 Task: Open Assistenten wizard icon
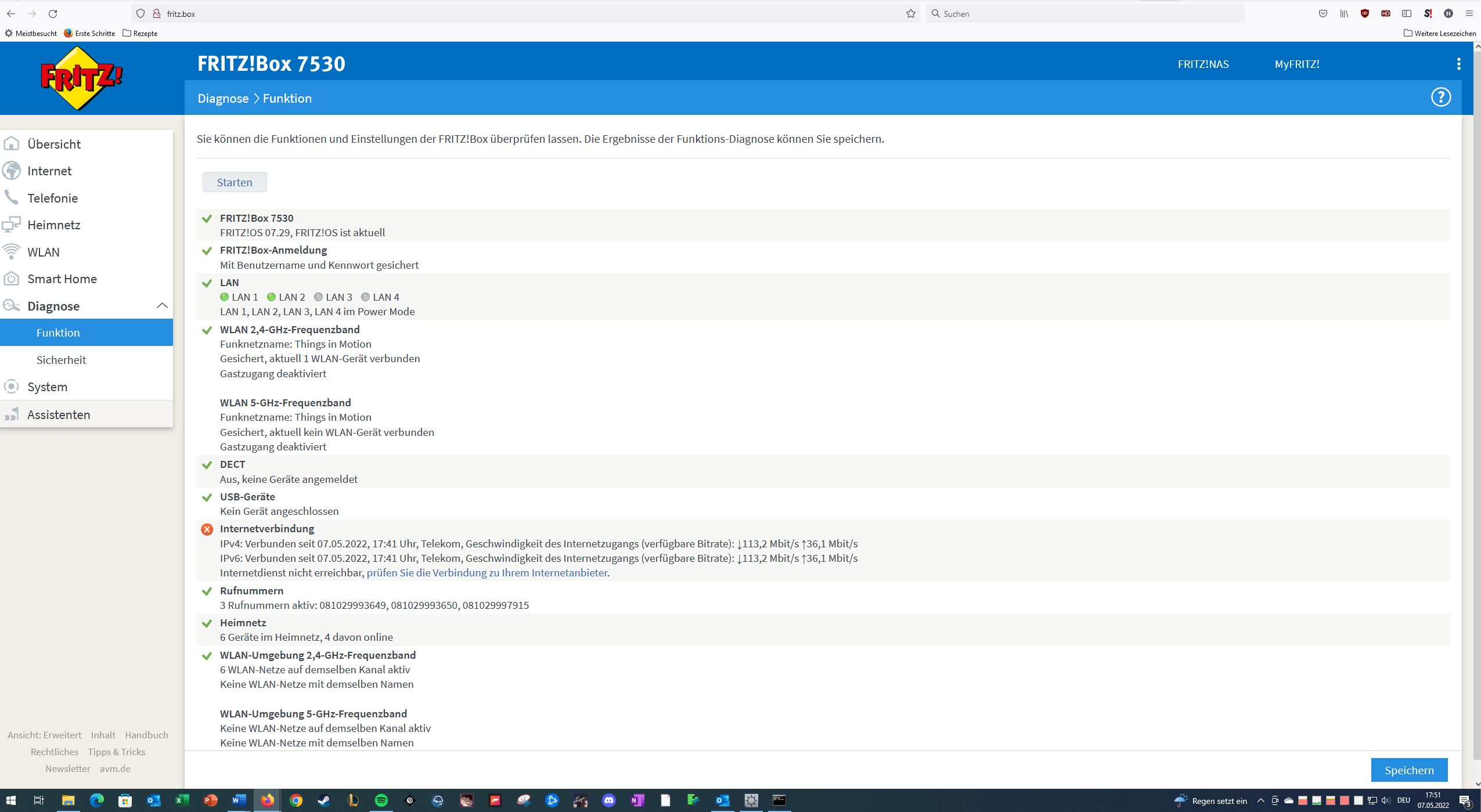click(x=12, y=414)
